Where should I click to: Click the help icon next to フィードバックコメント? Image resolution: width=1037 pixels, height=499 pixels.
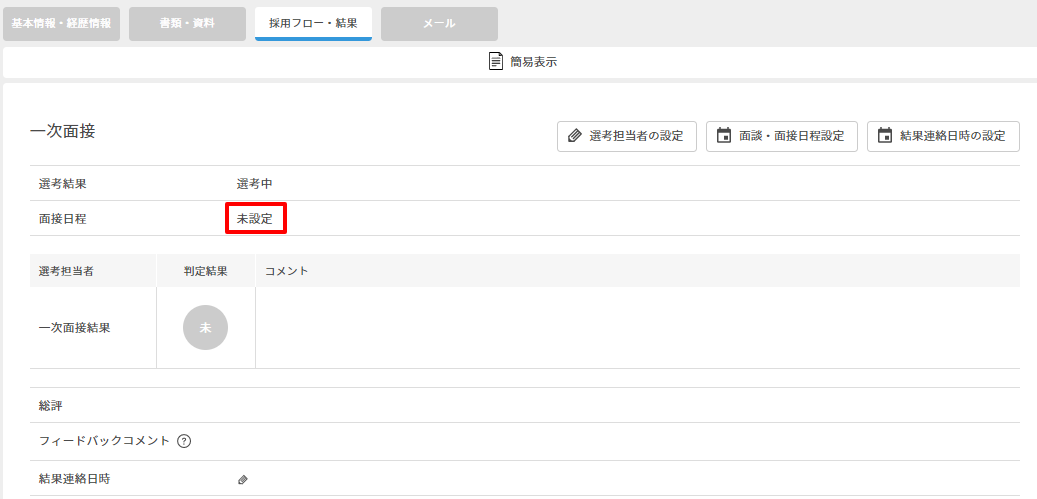(184, 441)
